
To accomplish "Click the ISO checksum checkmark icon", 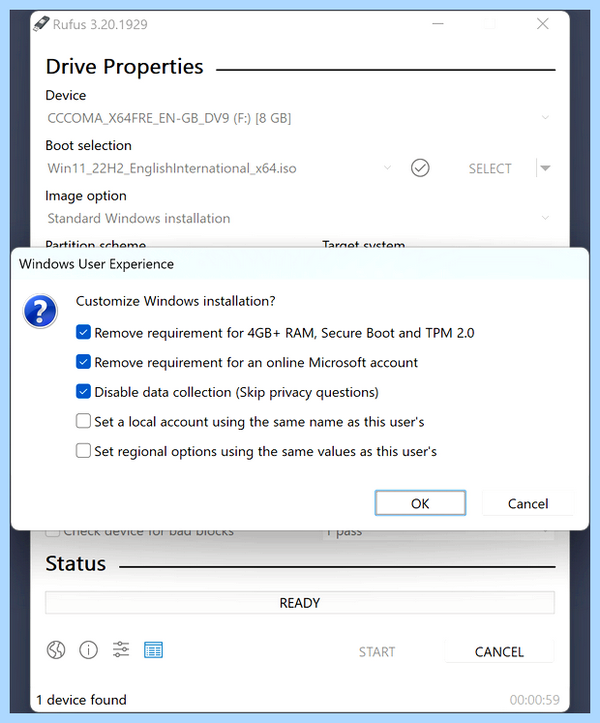I will [420, 168].
